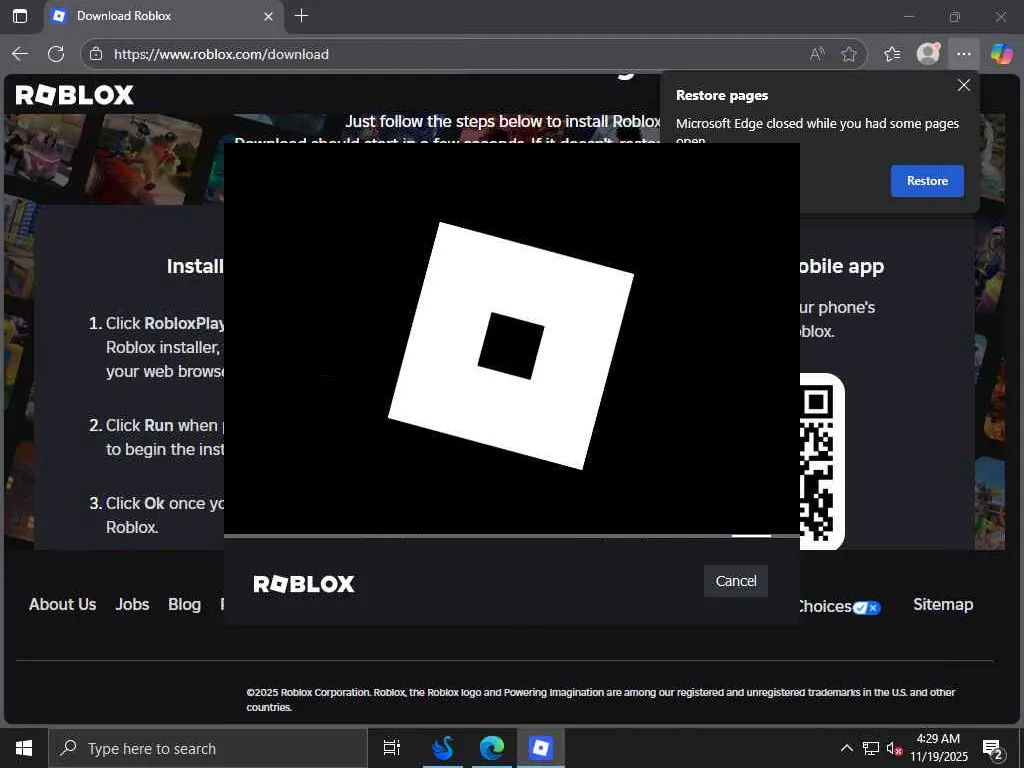Click the Edge back arrow button
The width and height of the screenshot is (1024, 768).
(20, 54)
